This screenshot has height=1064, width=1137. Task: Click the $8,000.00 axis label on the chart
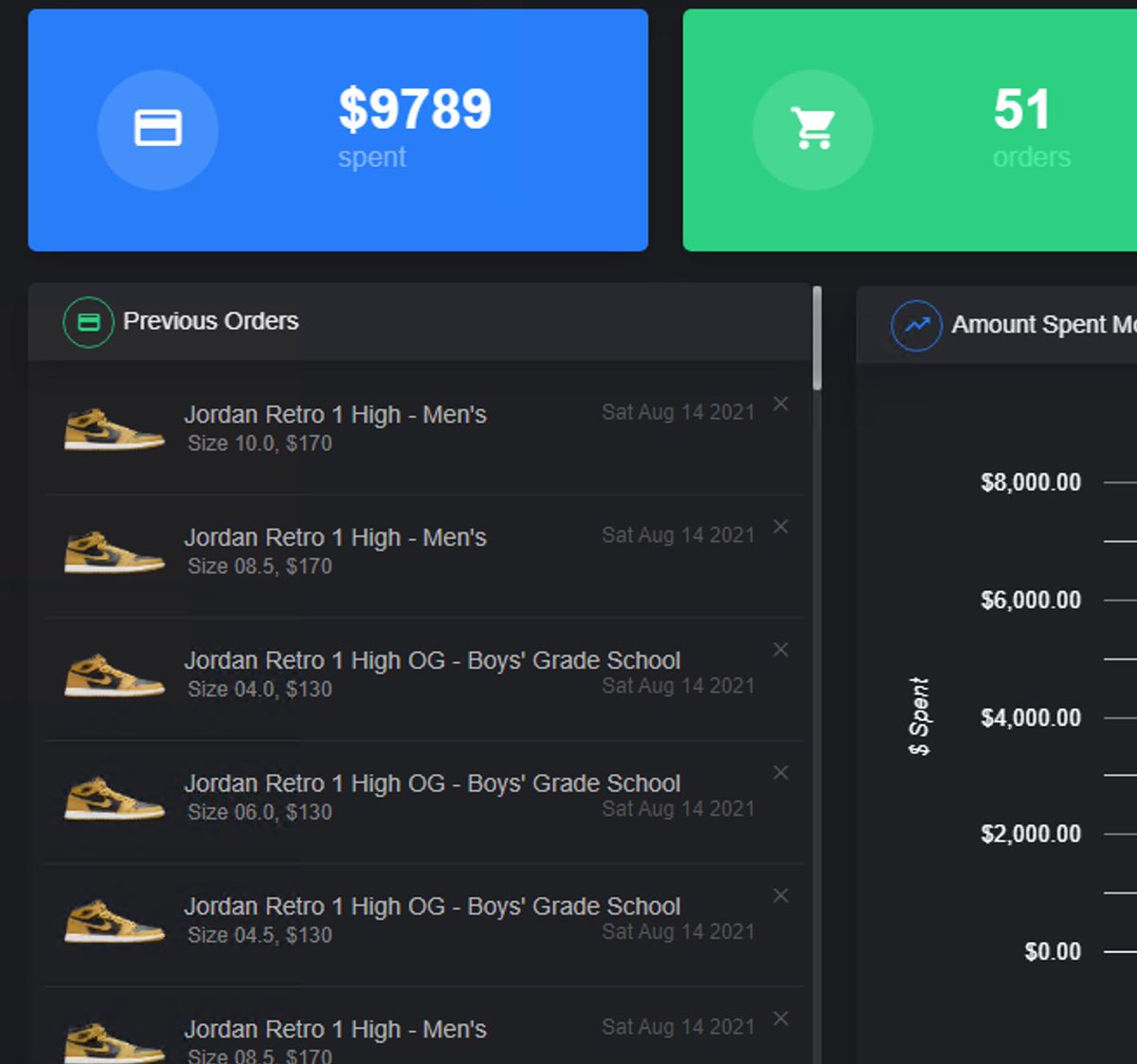[1031, 483]
